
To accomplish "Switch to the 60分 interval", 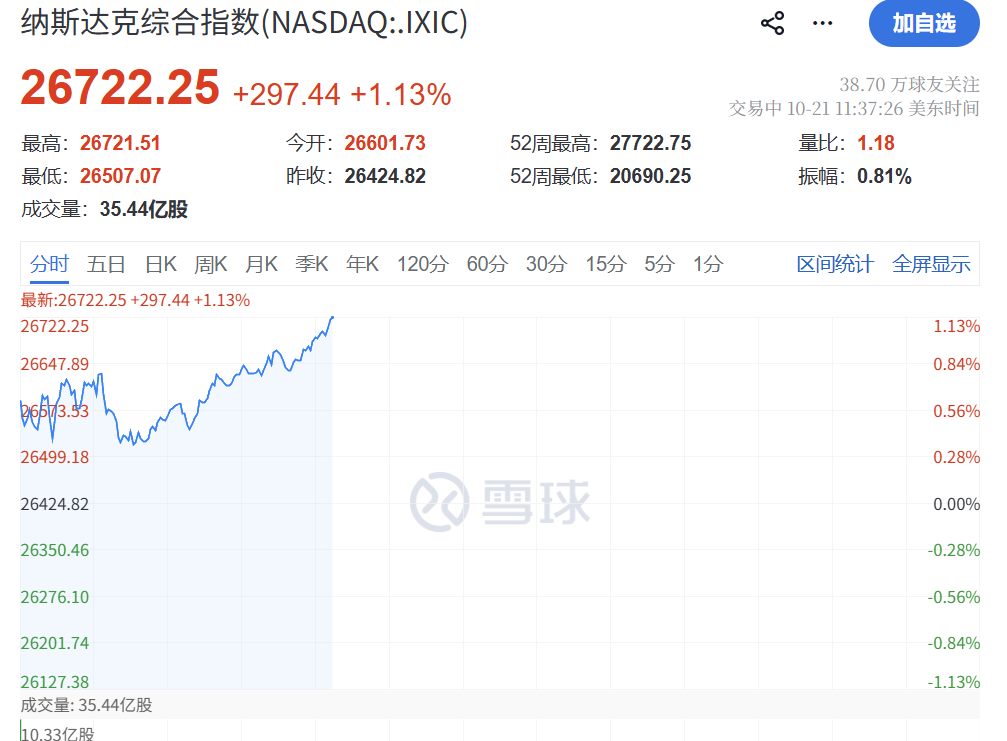I will pyautogui.click(x=487, y=264).
